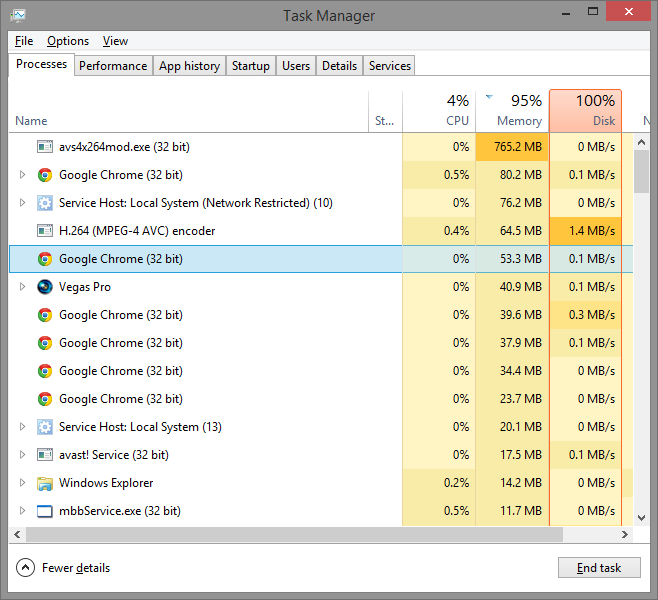Click the Chrome icon in the 80.2 MB row
Viewport: 658px width, 600px height.
pyautogui.click(x=44, y=175)
